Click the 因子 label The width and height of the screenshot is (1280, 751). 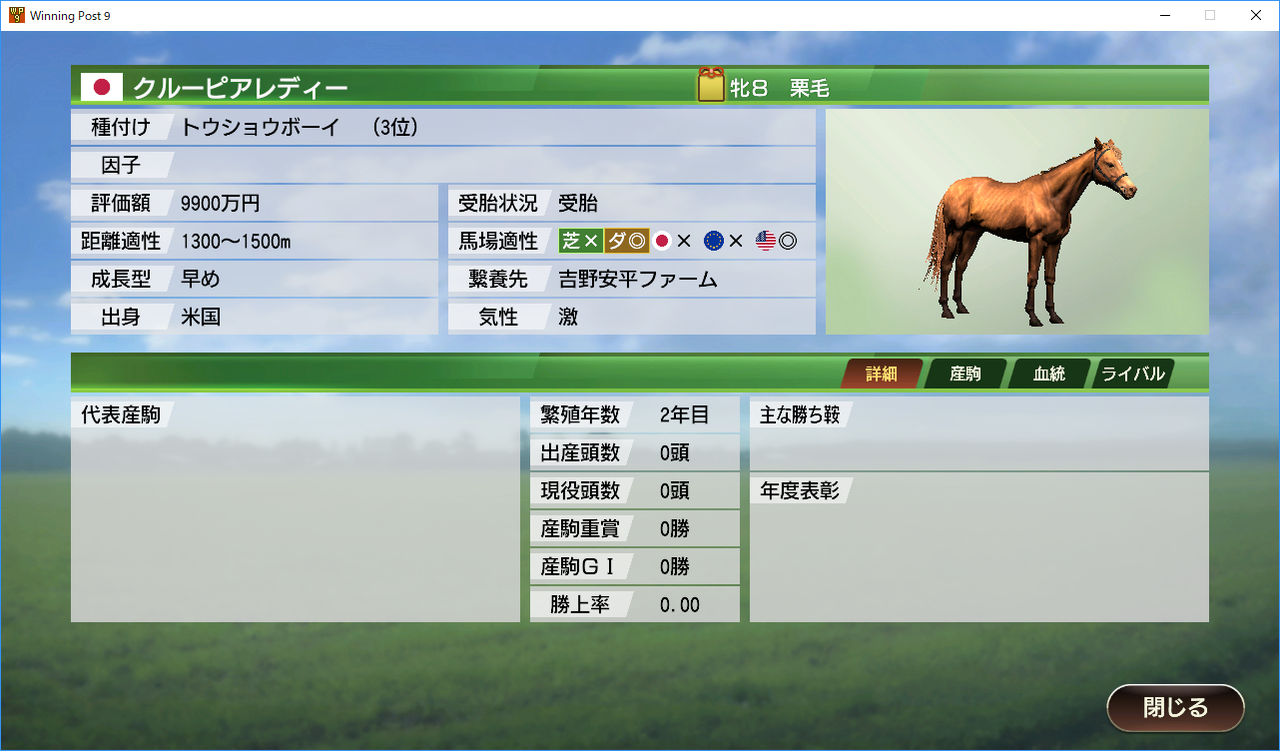point(121,165)
